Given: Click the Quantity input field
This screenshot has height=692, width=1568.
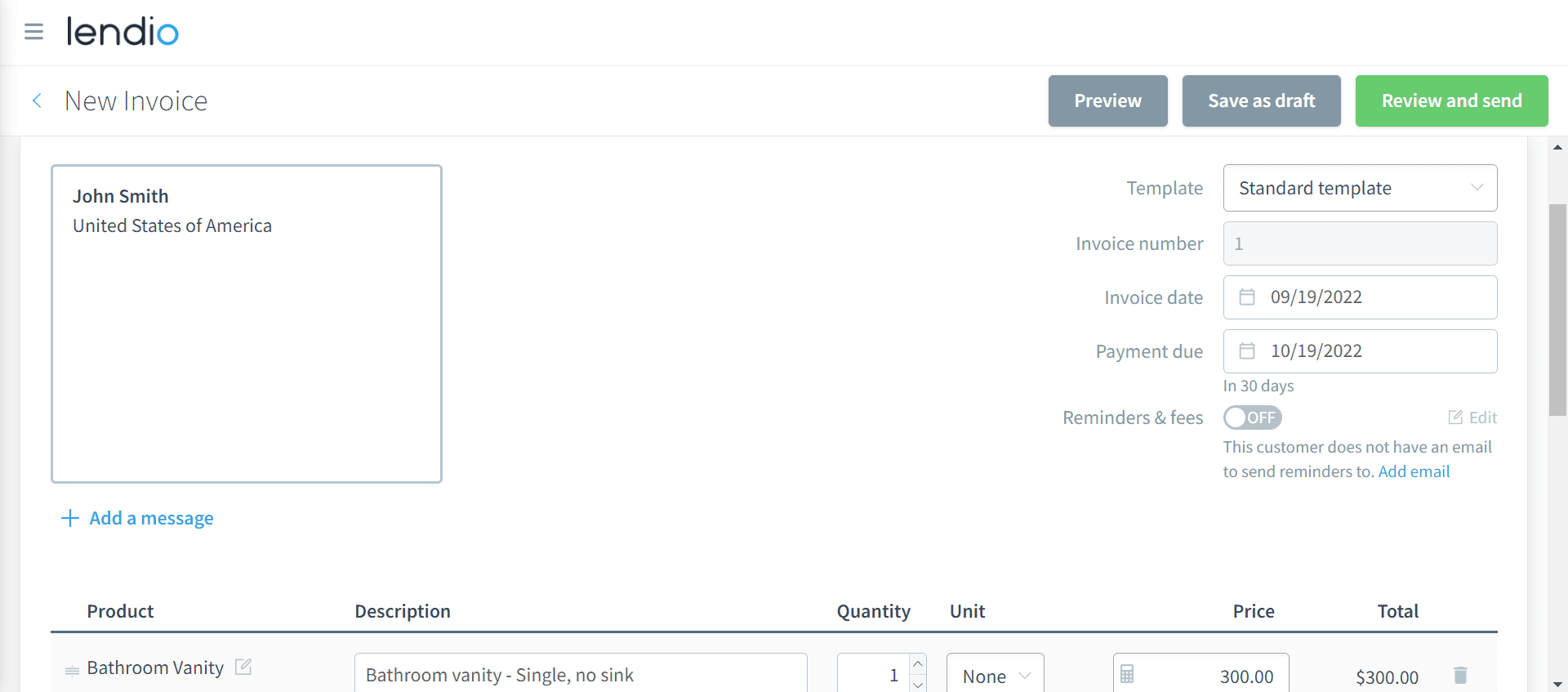Looking at the screenshot, I should pos(873,674).
